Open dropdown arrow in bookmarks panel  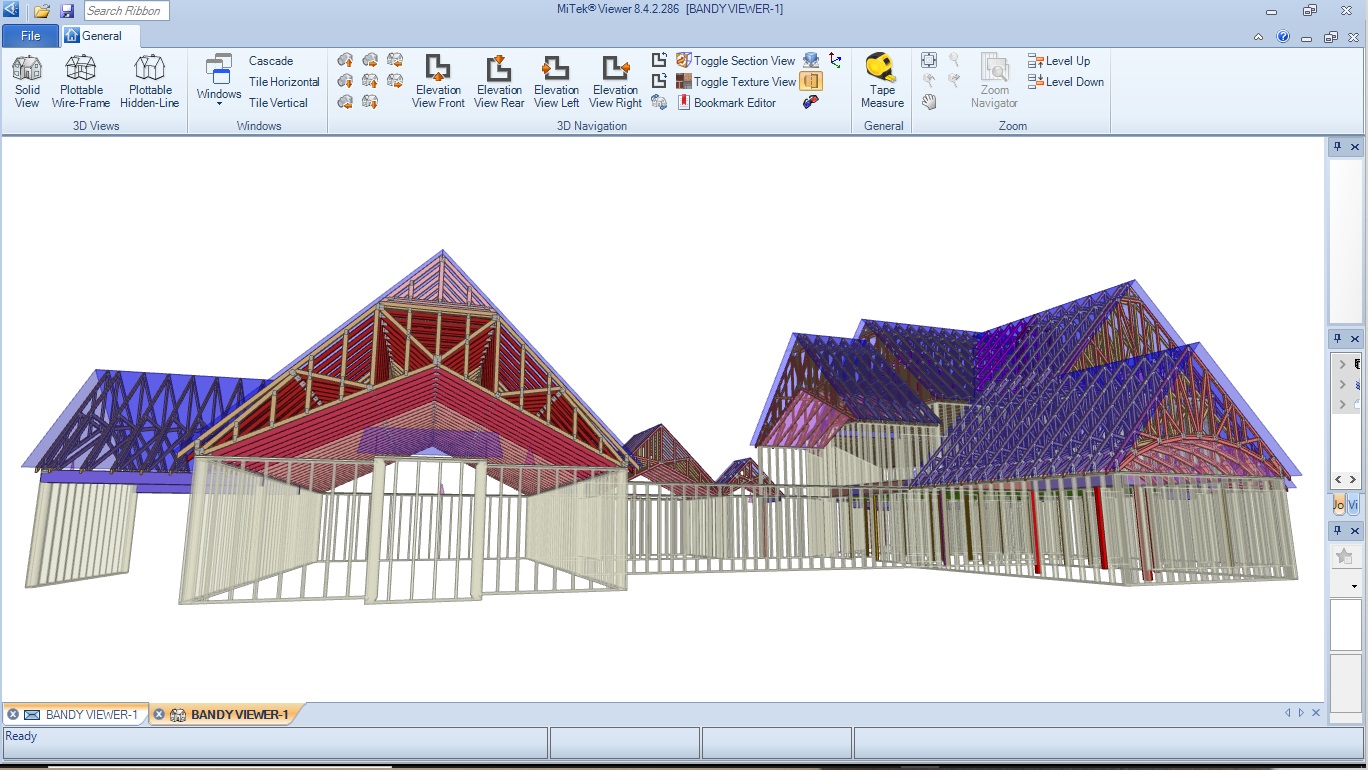(1354, 586)
